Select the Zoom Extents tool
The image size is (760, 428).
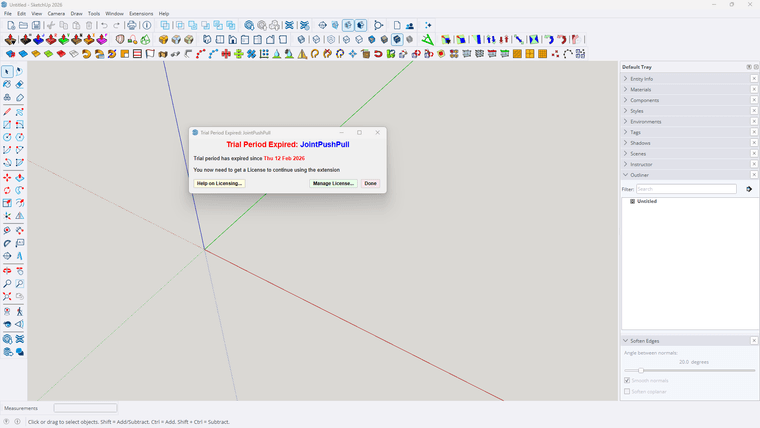click(7, 296)
